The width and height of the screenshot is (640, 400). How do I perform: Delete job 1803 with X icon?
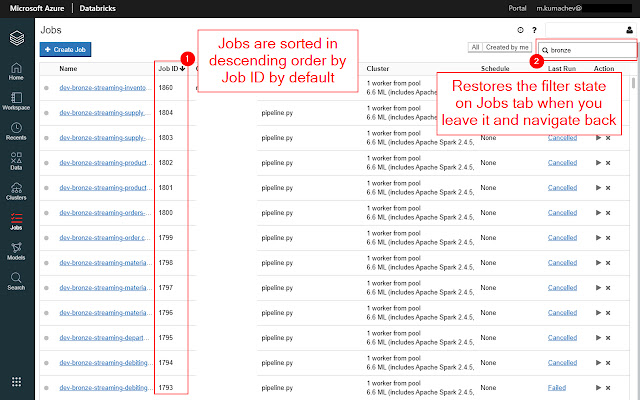click(608, 138)
